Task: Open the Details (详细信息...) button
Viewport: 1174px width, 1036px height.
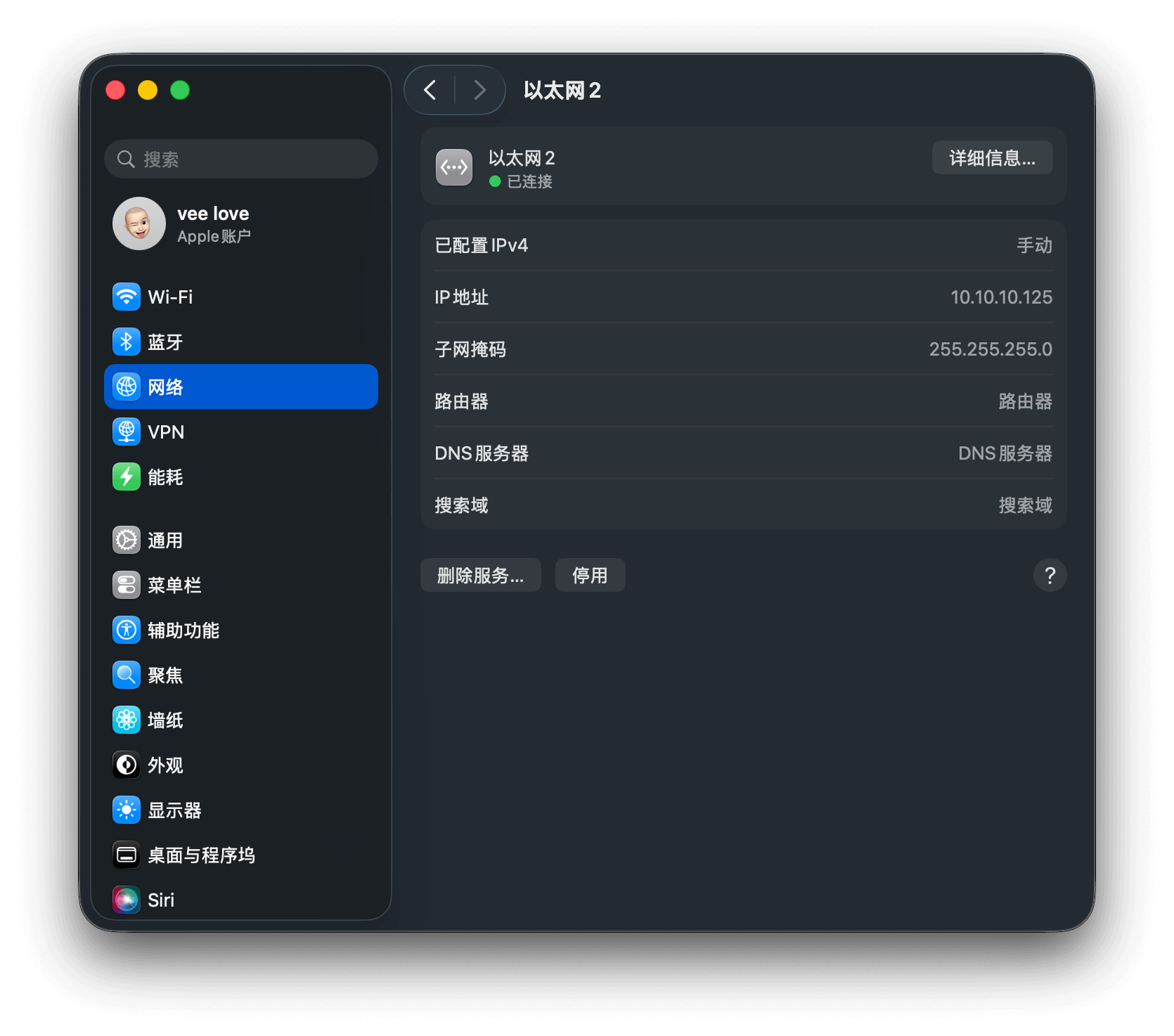Action: coord(992,158)
